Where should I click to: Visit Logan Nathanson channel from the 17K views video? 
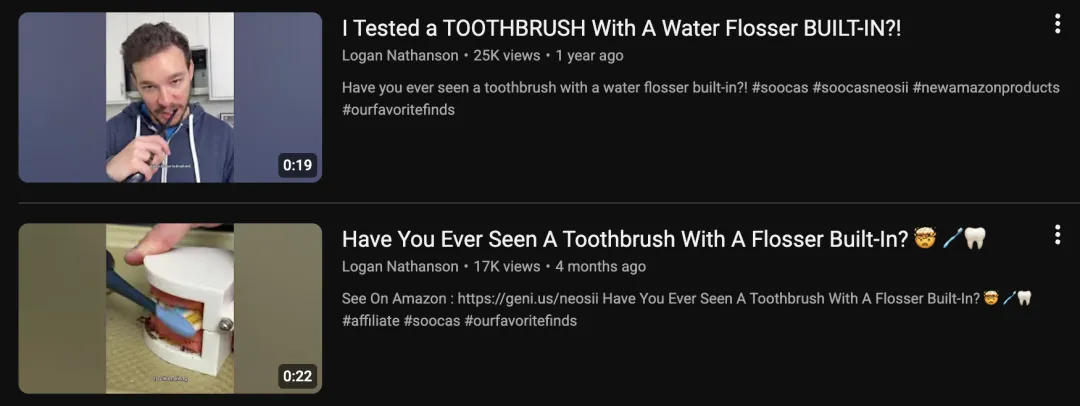(400, 267)
